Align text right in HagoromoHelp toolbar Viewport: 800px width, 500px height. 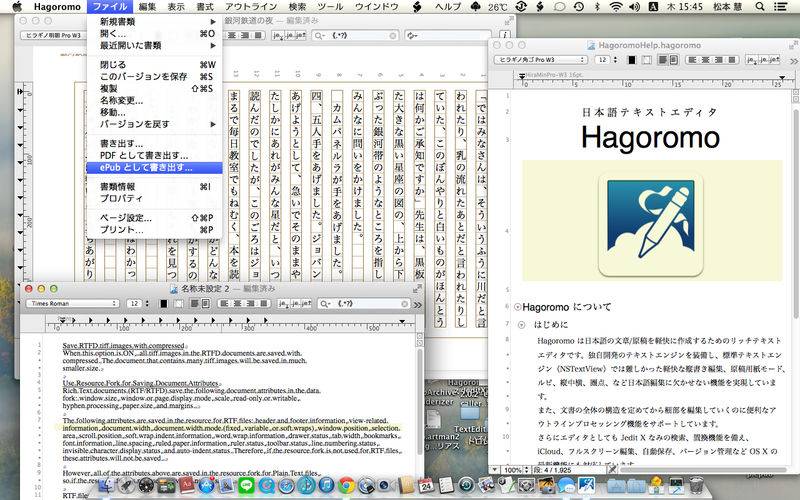[719, 60]
